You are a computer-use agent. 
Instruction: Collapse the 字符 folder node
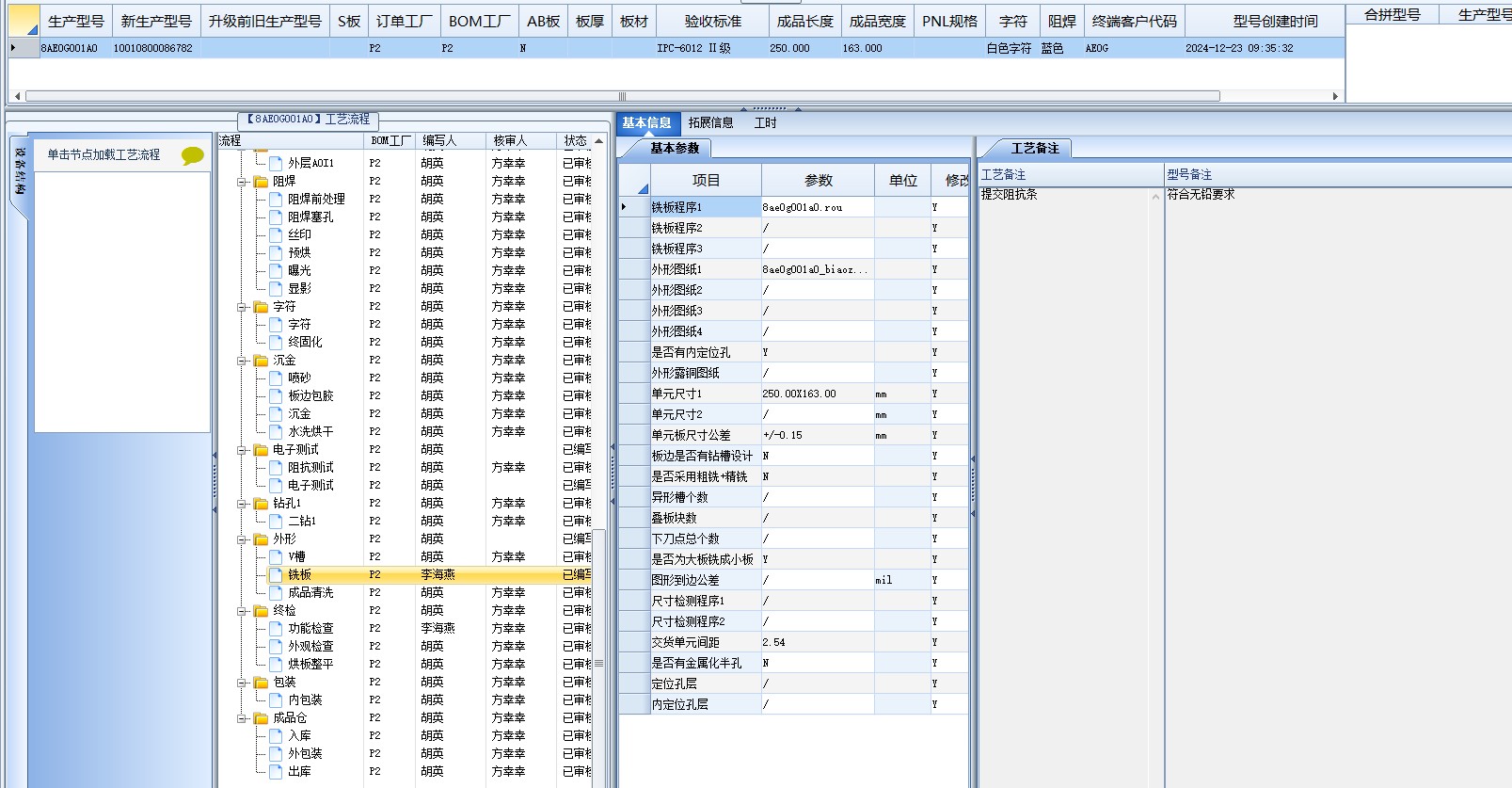[x=243, y=307]
